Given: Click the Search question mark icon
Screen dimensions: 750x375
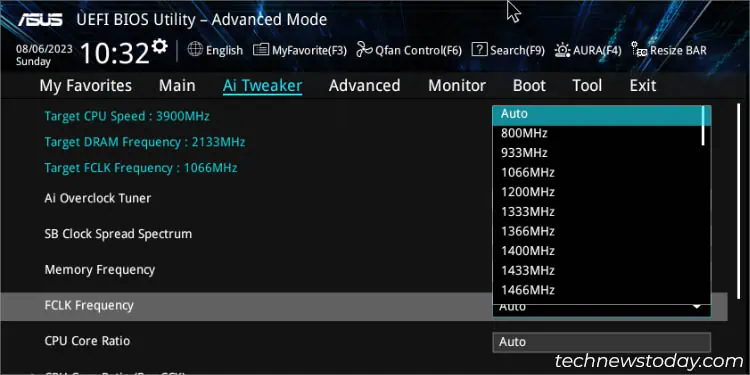Looking at the screenshot, I should [479, 49].
